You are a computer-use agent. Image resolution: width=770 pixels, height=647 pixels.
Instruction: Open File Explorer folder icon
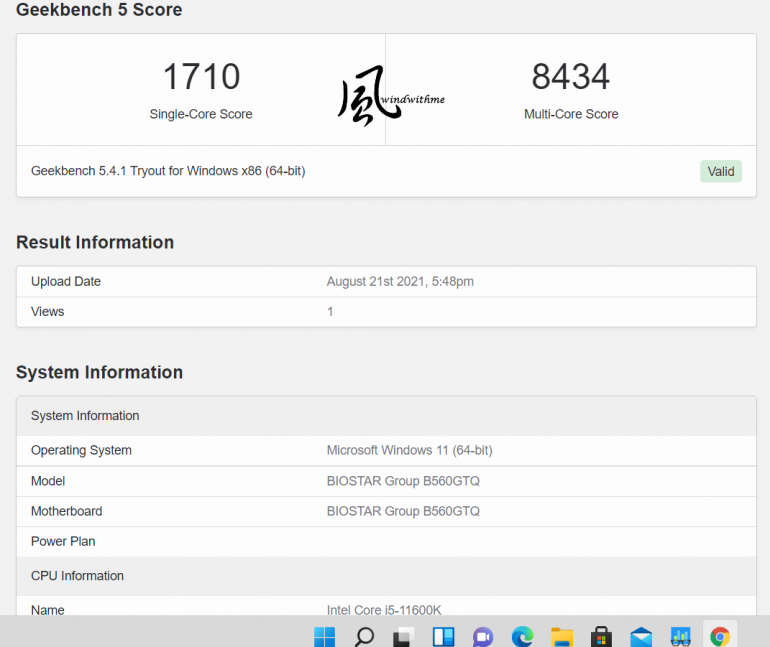click(x=562, y=637)
